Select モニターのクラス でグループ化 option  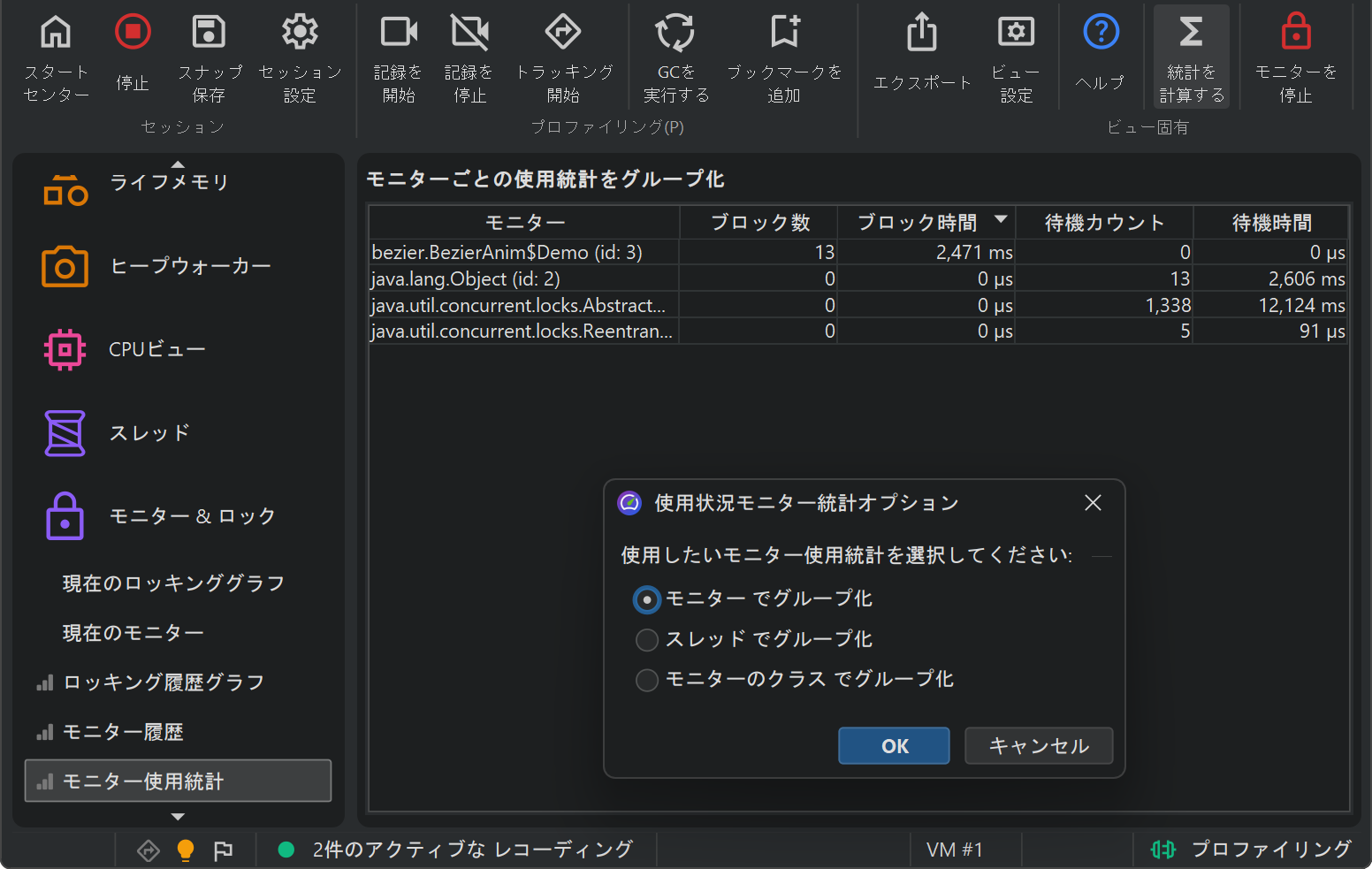[647, 679]
